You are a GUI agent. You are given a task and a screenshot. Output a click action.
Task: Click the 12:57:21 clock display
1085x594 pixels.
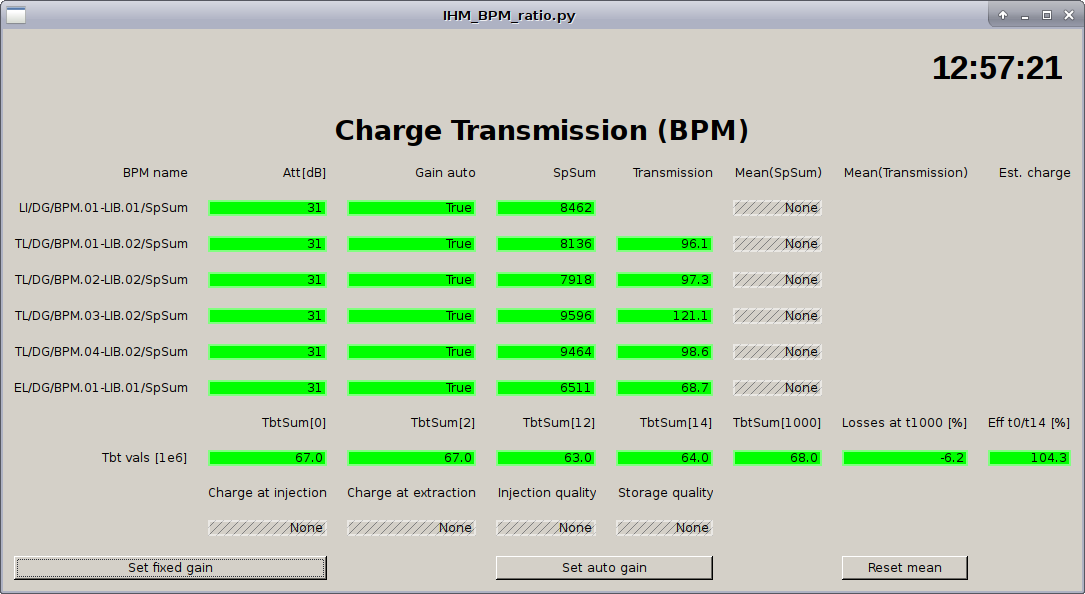(x=996, y=68)
